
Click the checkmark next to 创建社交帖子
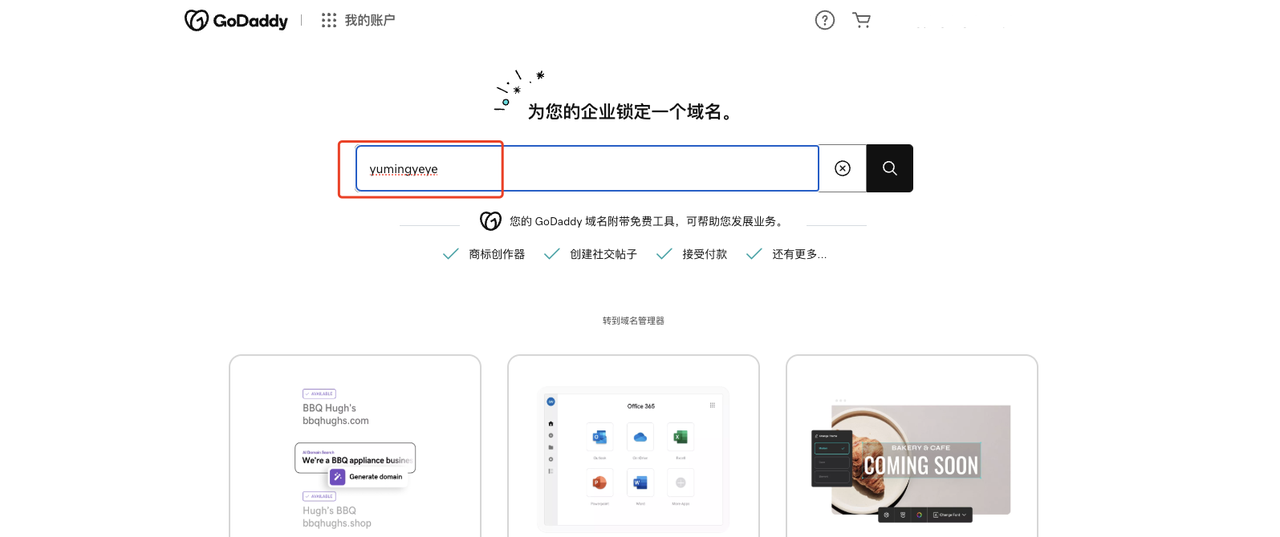click(551, 254)
